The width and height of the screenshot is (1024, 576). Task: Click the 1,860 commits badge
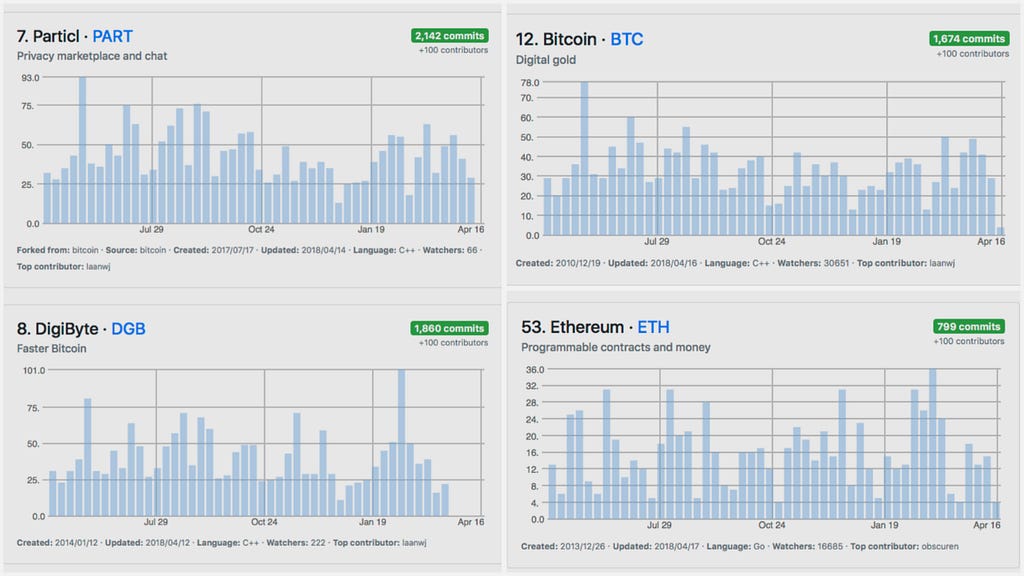pos(449,328)
